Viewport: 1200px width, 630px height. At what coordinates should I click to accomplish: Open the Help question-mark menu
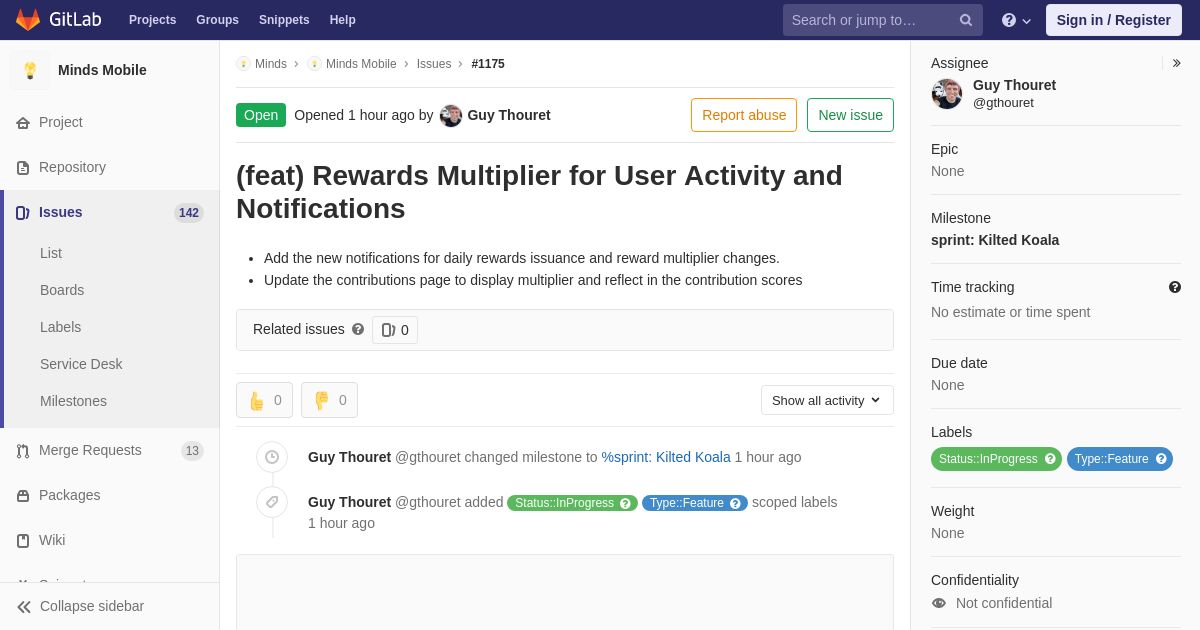tap(1016, 20)
